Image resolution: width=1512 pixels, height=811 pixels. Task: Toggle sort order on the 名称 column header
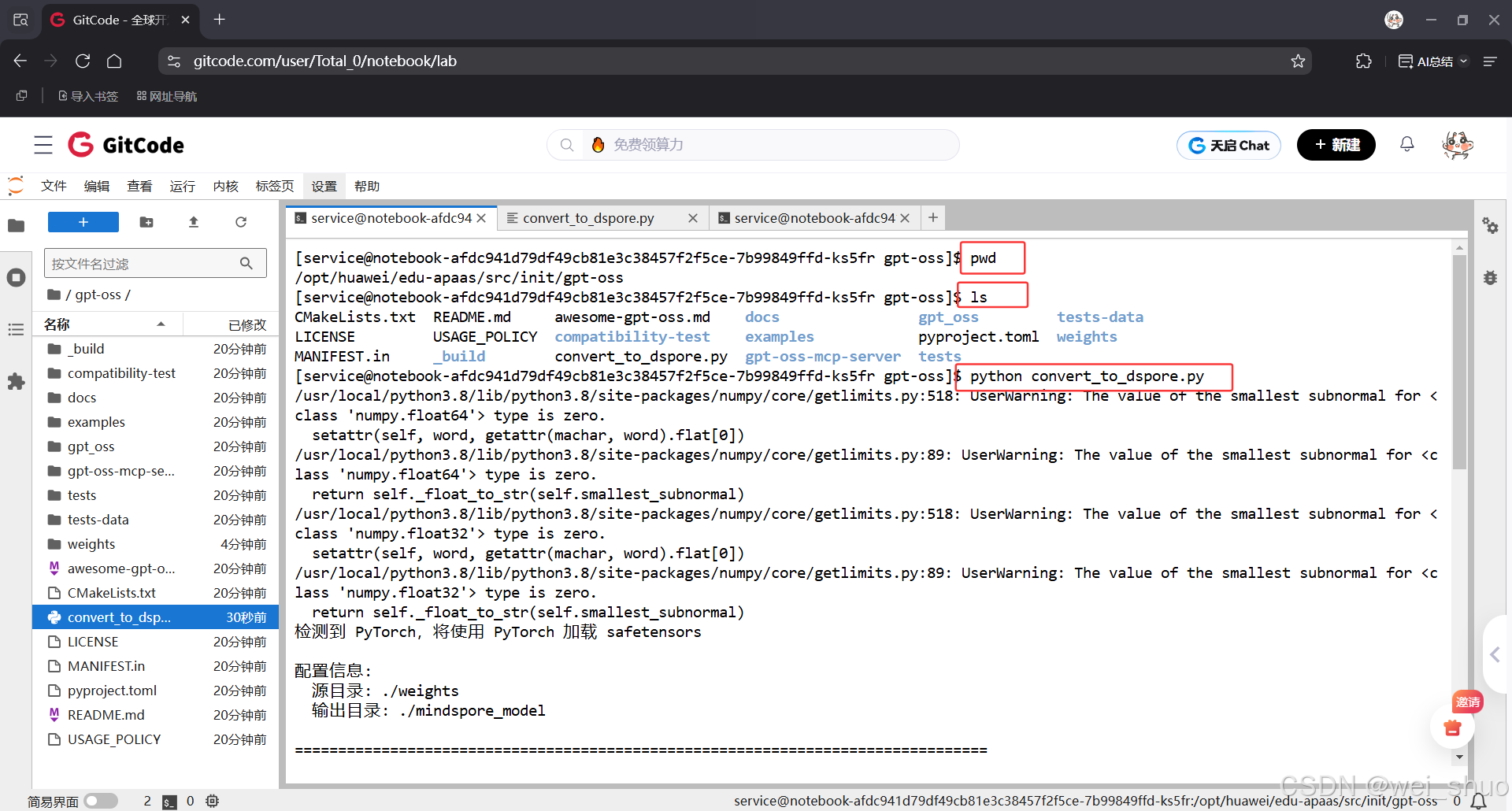point(107,324)
